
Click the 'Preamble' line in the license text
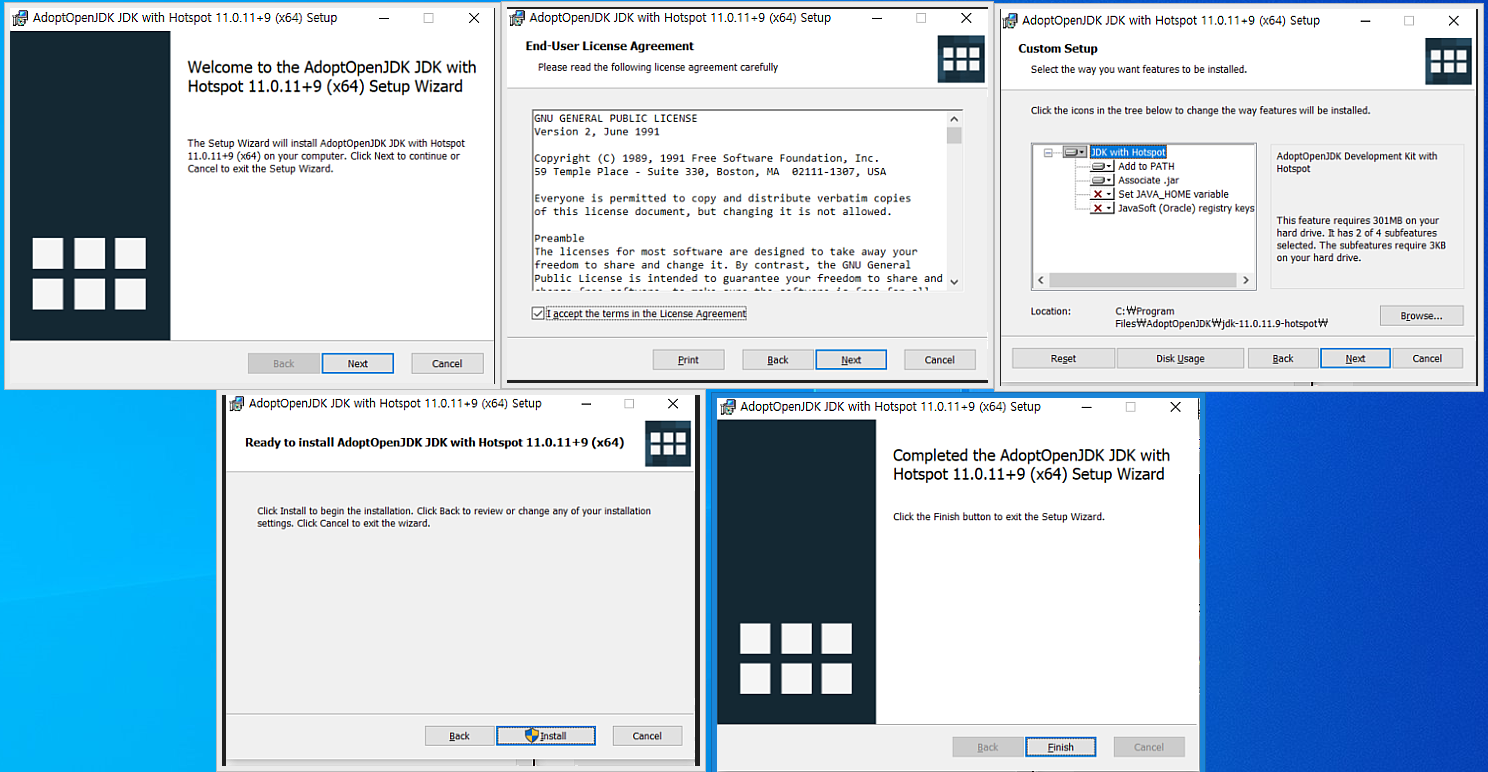pyautogui.click(x=559, y=238)
